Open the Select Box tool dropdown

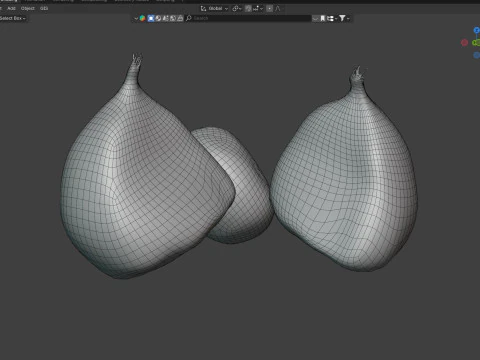(13, 18)
